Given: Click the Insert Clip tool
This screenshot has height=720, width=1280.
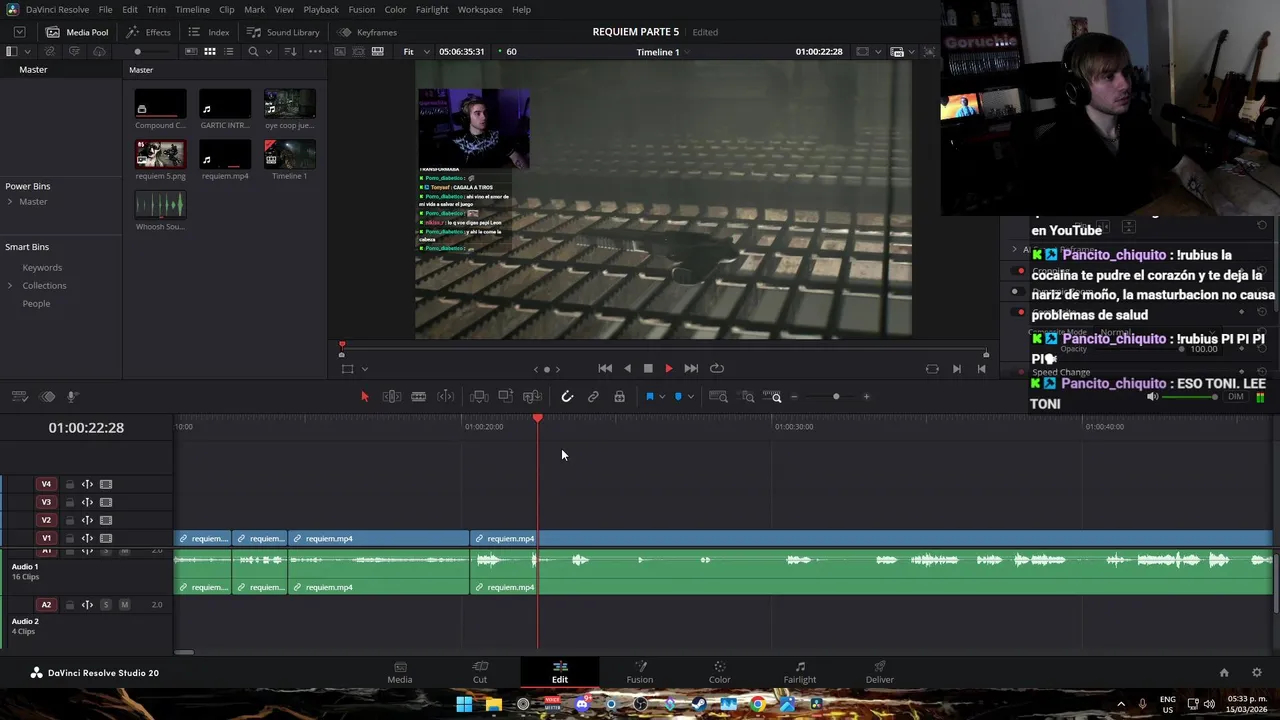Looking at the screenshot, I should tap(478, 397).
